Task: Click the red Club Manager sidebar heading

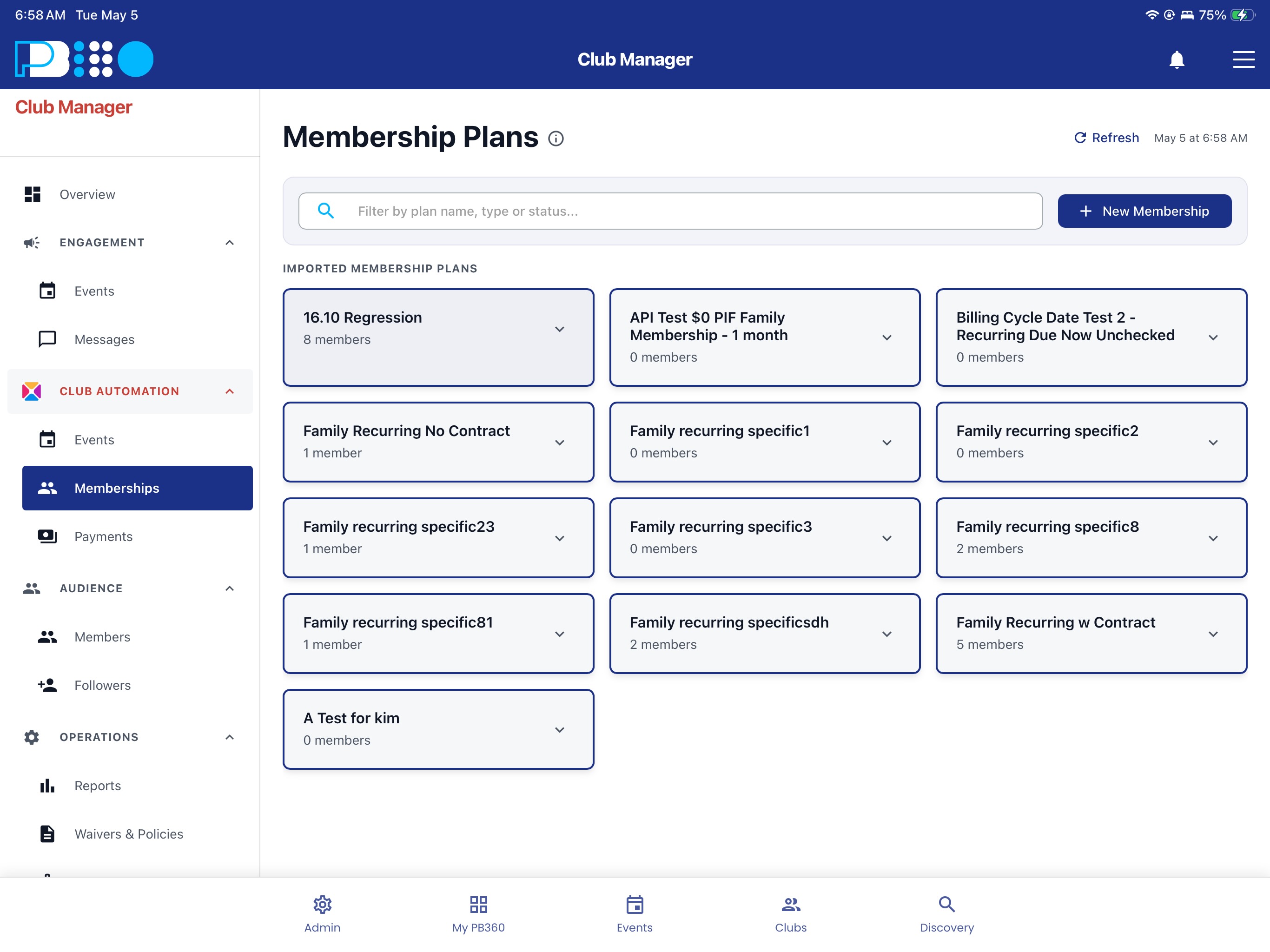Action: click(x=73, y=107)
